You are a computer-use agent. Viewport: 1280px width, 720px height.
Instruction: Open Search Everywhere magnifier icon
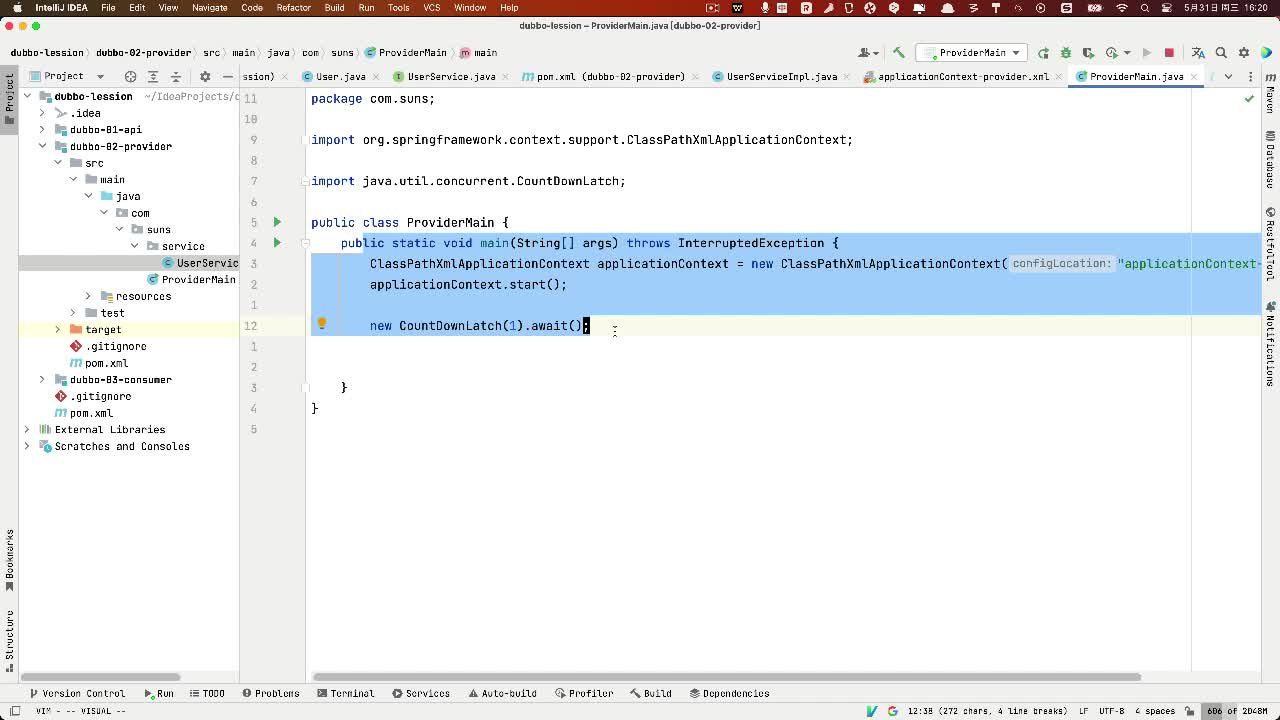coord(1221,53)
